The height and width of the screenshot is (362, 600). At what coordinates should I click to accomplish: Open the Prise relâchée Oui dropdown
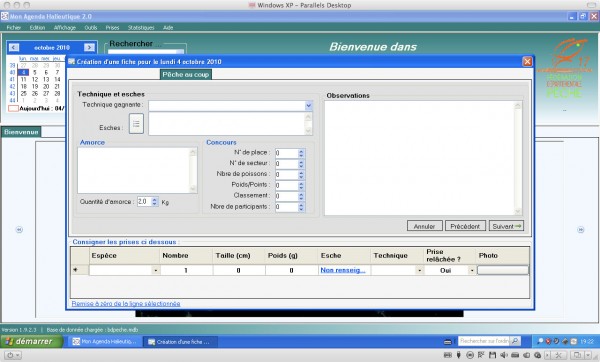[472, 270]
